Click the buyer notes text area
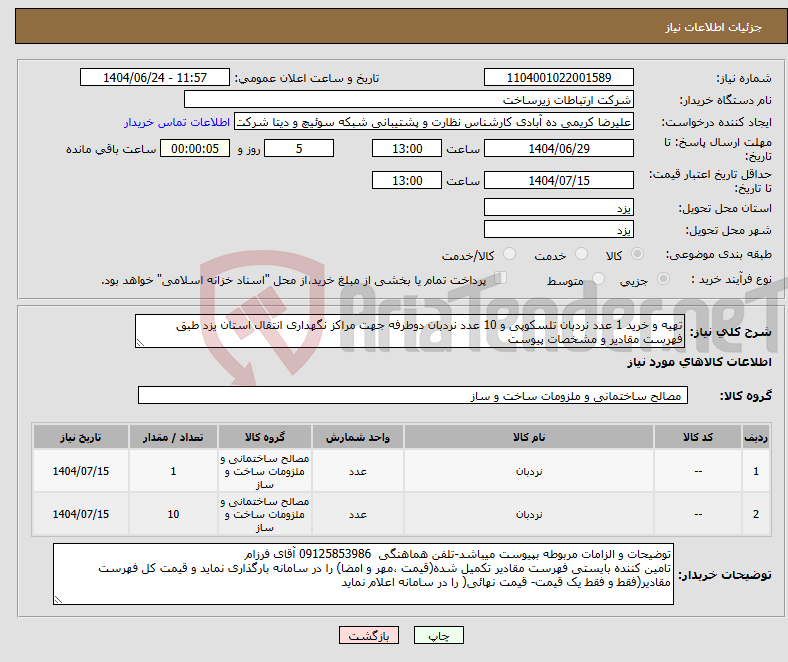The width and height of the screenshot is (788, 662). point(363,574)
